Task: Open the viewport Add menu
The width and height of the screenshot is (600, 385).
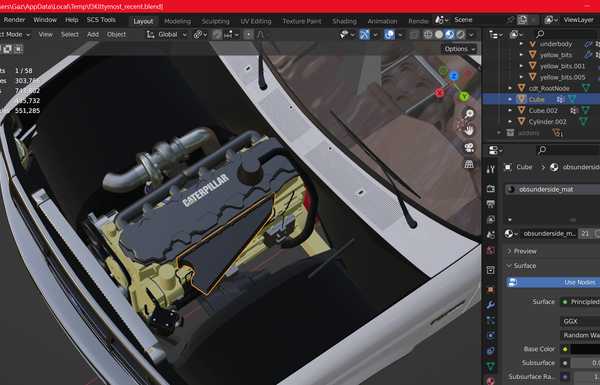Action: (x=93, y=34)
